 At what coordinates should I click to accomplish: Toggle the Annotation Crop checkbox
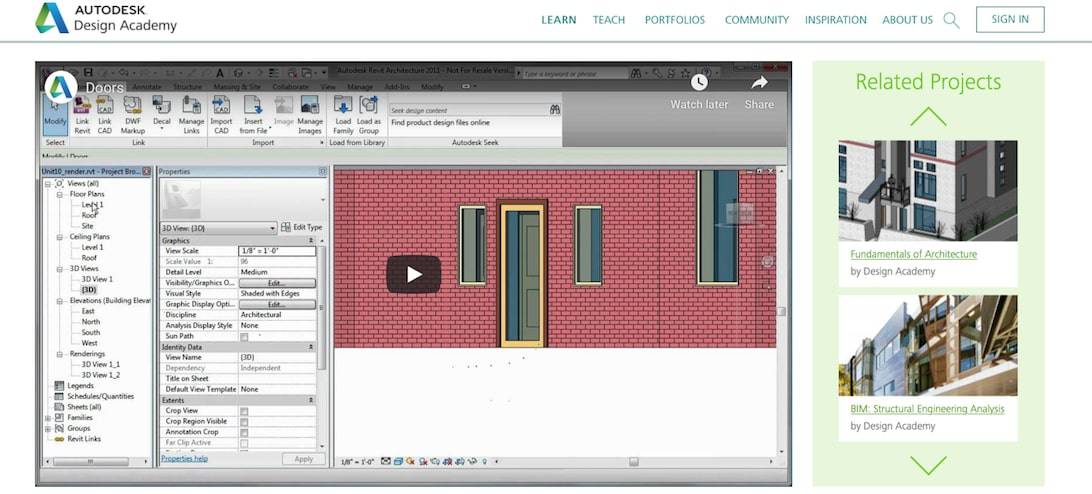point(244,433)
